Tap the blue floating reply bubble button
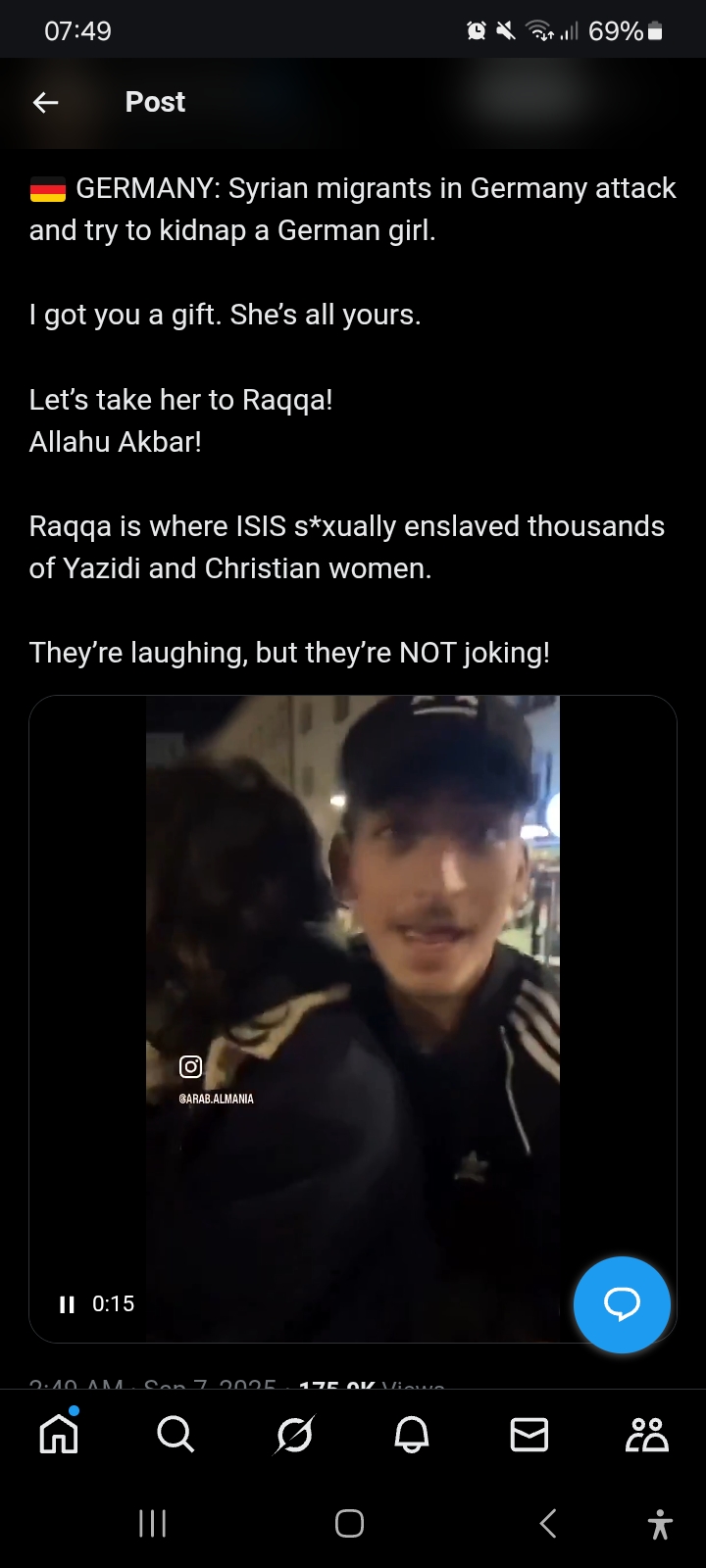 tap(622, 1304)
